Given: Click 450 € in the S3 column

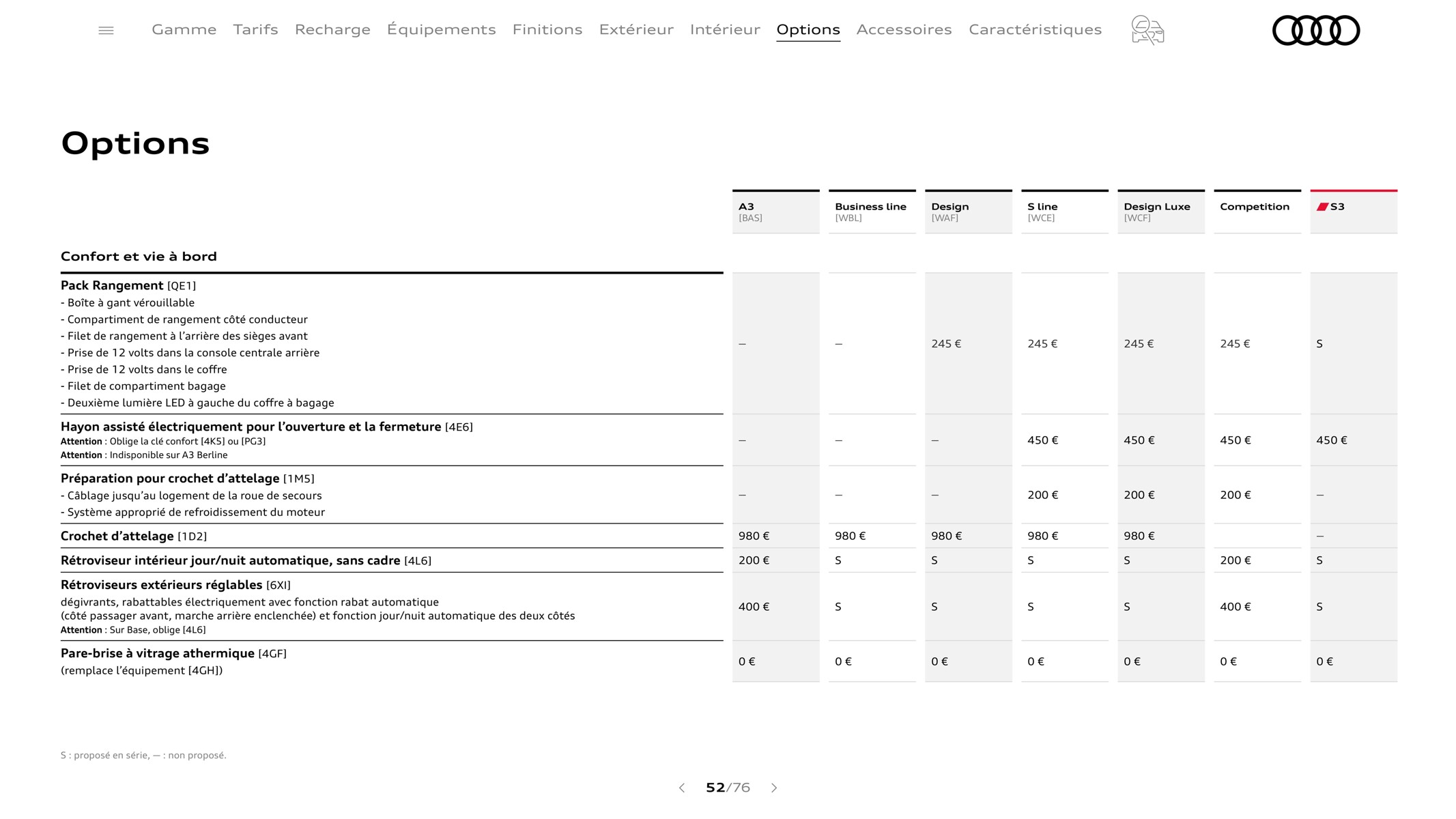Looking at the screenshot, I should [1332, 440].
